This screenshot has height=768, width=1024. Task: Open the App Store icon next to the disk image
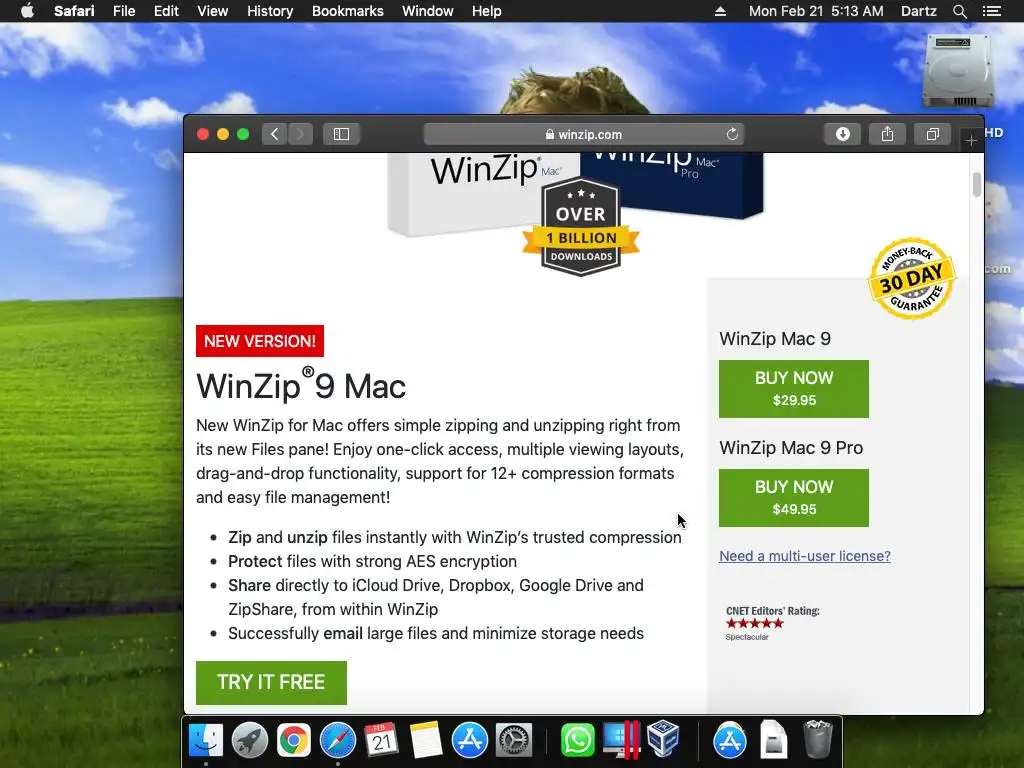point(729,741)
